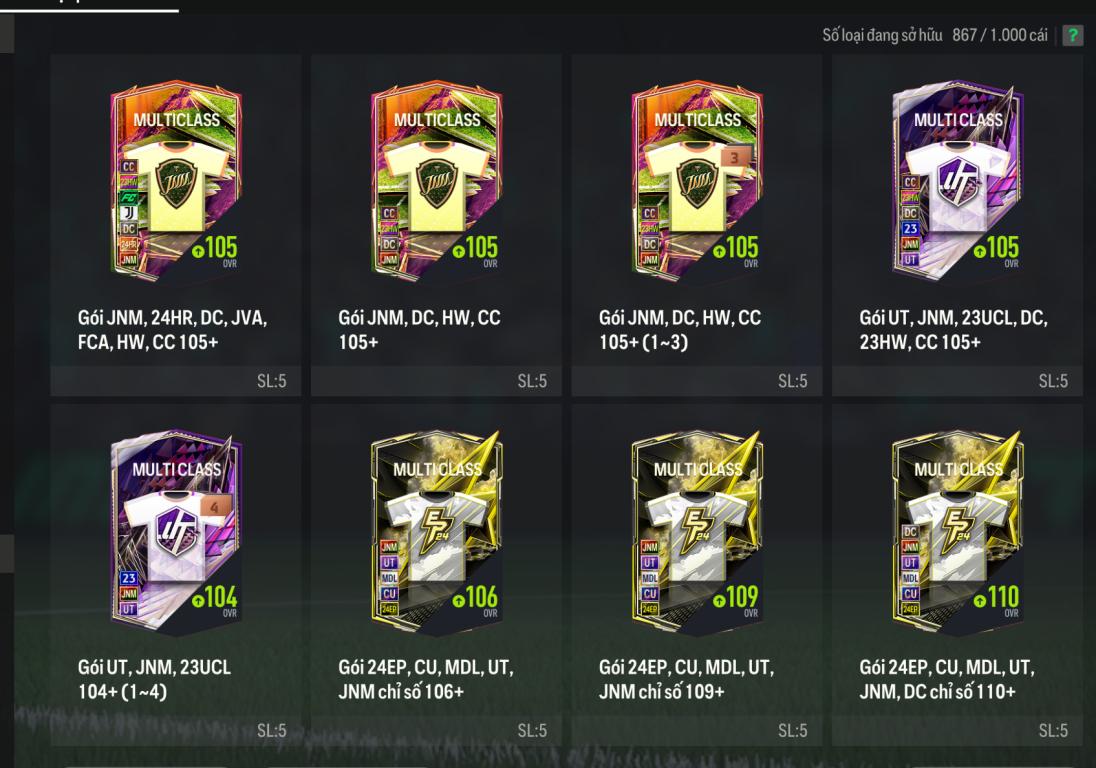Click the blue 23 badge on UT 105 card
Viewport: 1096px width, 768px height.
pos(910,229)
